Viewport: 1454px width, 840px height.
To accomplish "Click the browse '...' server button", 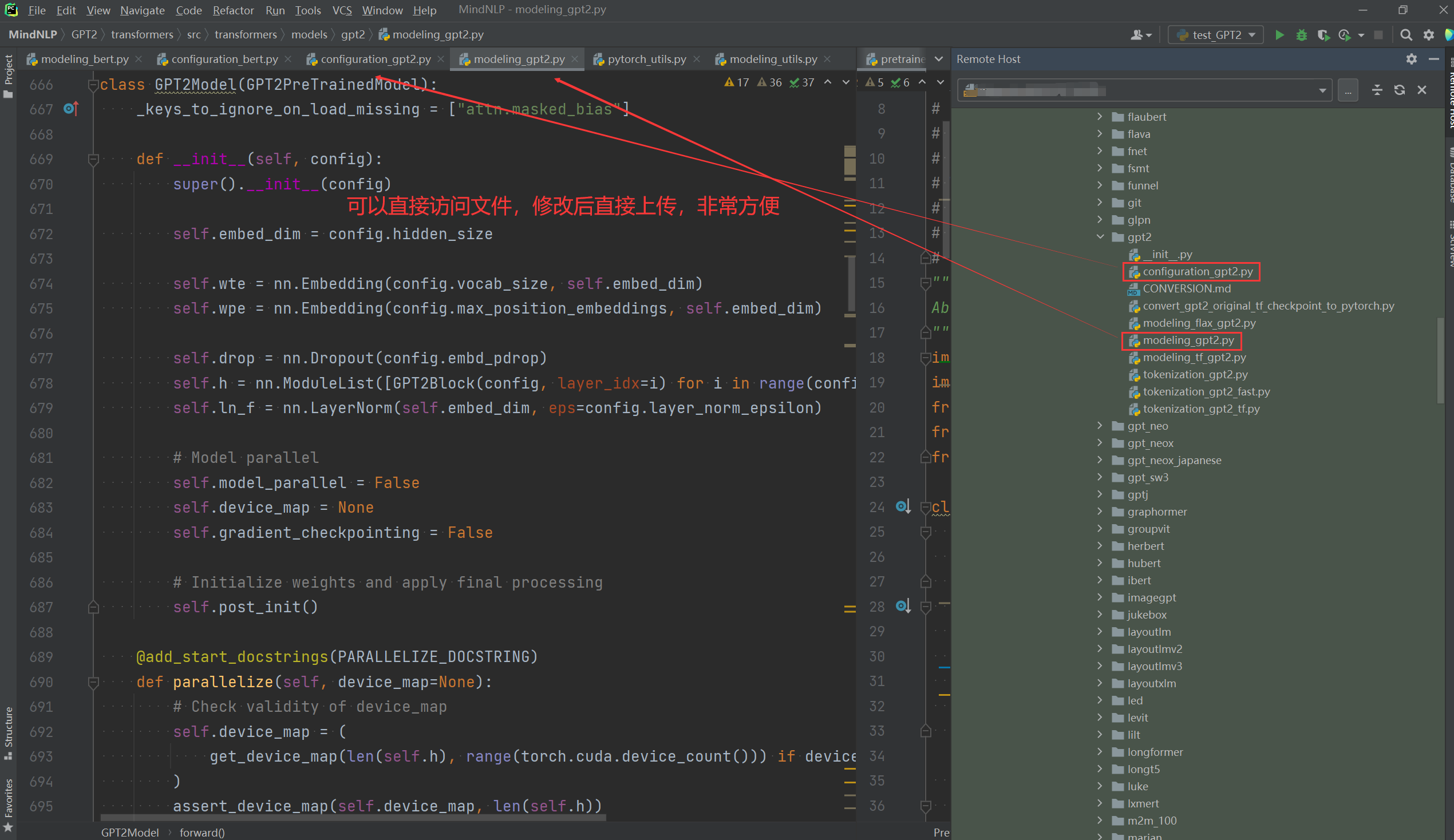I will (1348, 90).
